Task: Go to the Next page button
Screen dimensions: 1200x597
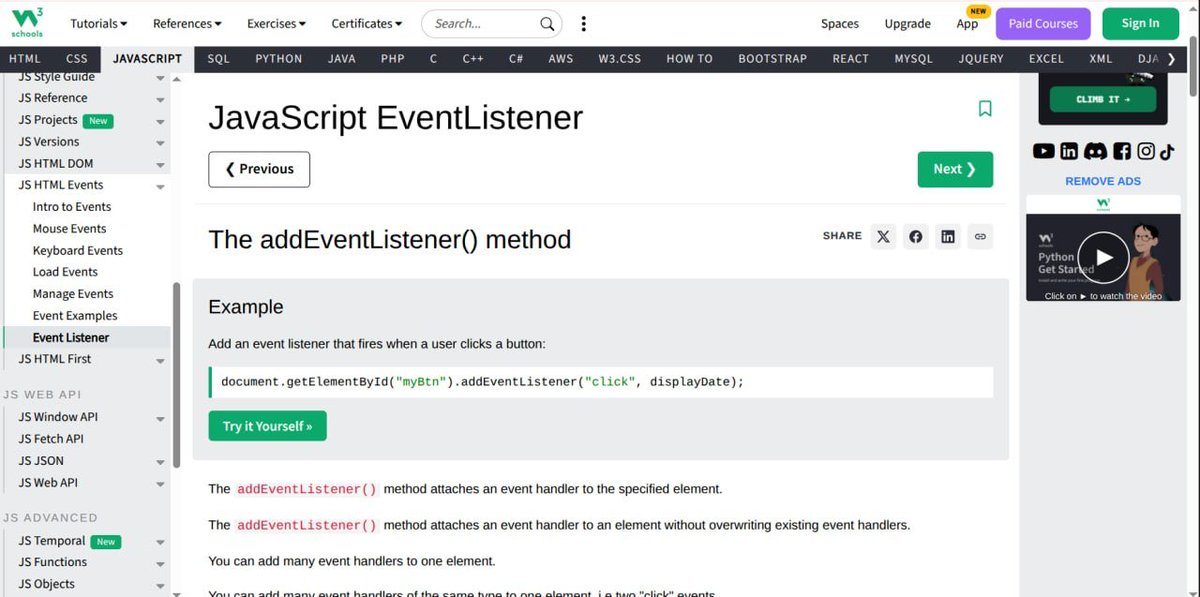Action: tap(955, 169)
